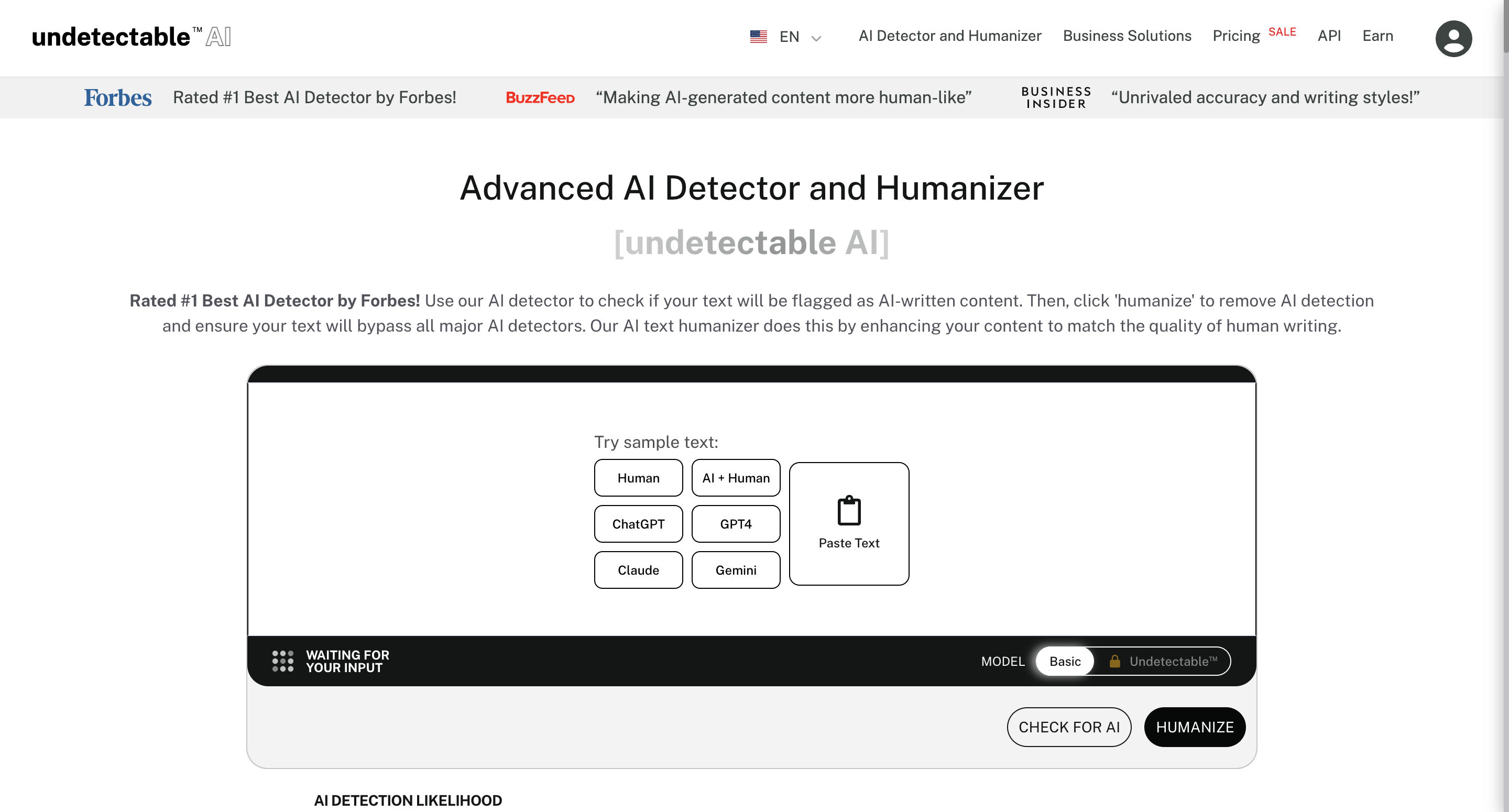
Task: Click the US flag language icon
Action: pyautogui.click(x=759, y=36)
